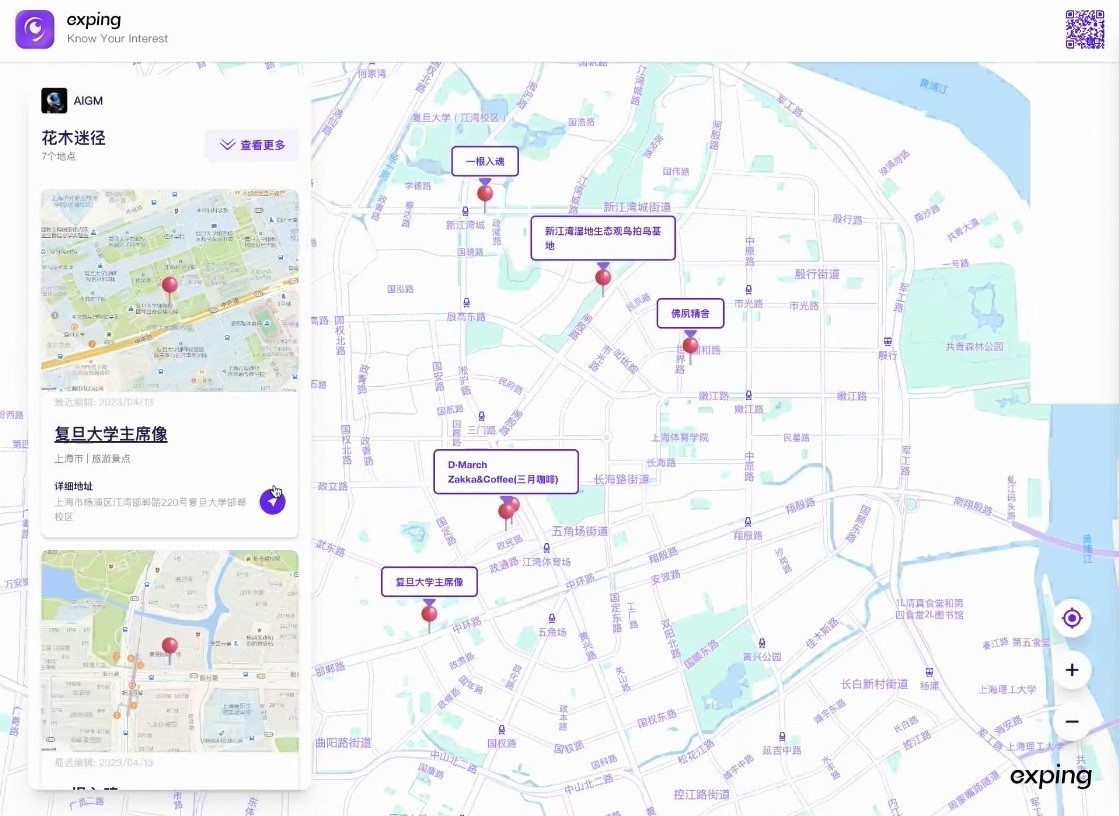Click the first map thumbnail in the sidebar
Image resolution: width=1119 pixels, height=816 pixels.
pos(169,289)
